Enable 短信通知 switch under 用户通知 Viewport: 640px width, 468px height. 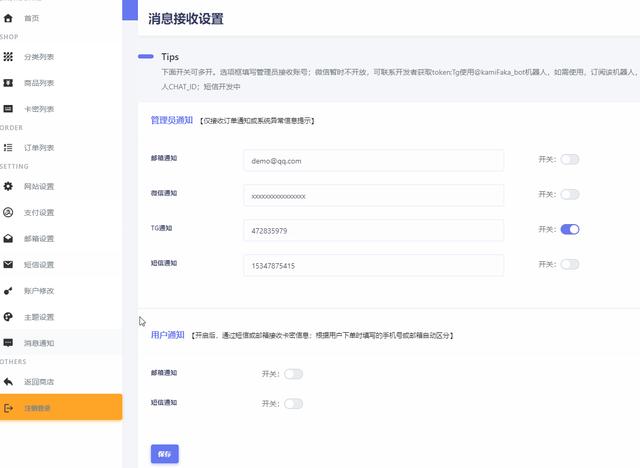click(x=293, y=404)
